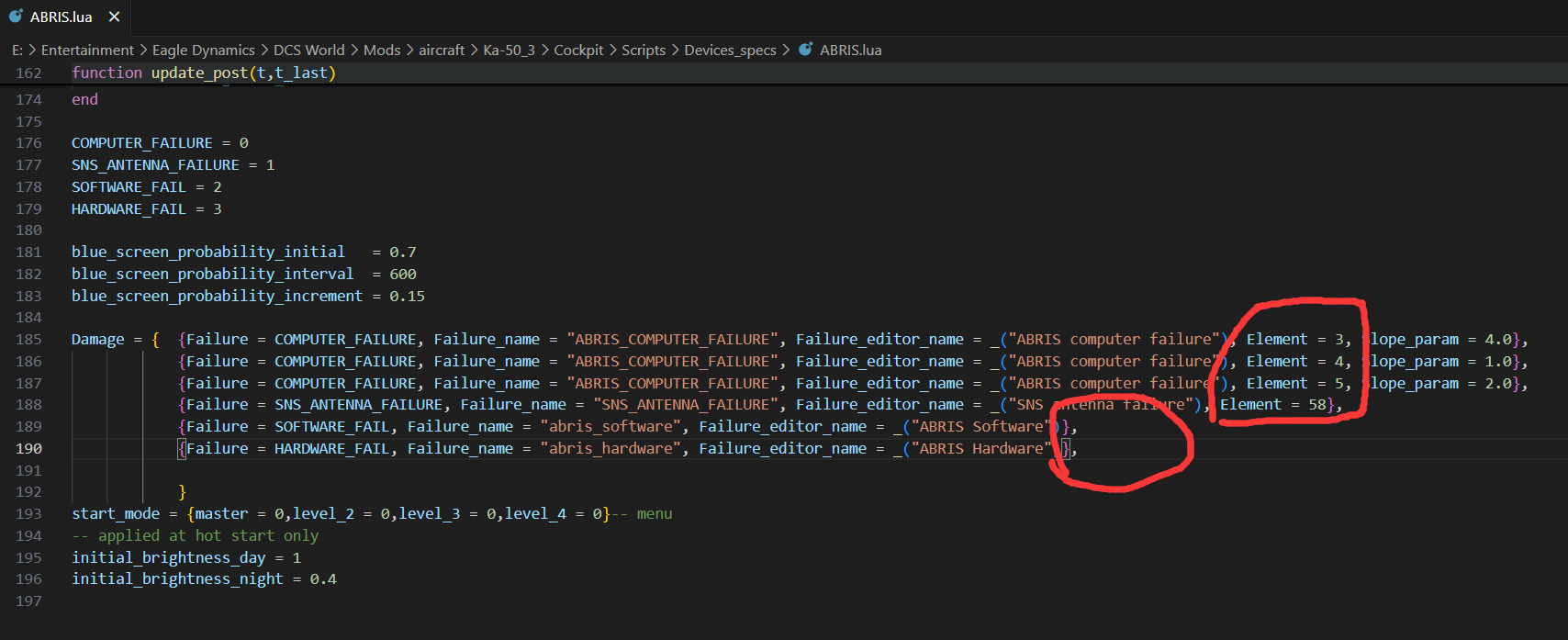Click lope_param = 4.0 on line 185
The height and width of the screenshot is (640, 1568).
[1441, 339]
